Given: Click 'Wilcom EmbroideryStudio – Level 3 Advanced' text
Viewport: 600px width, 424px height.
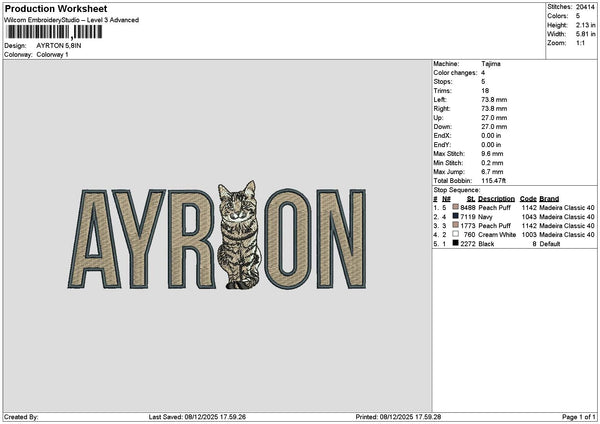Looking at the screenshot, I should (72, 20).
